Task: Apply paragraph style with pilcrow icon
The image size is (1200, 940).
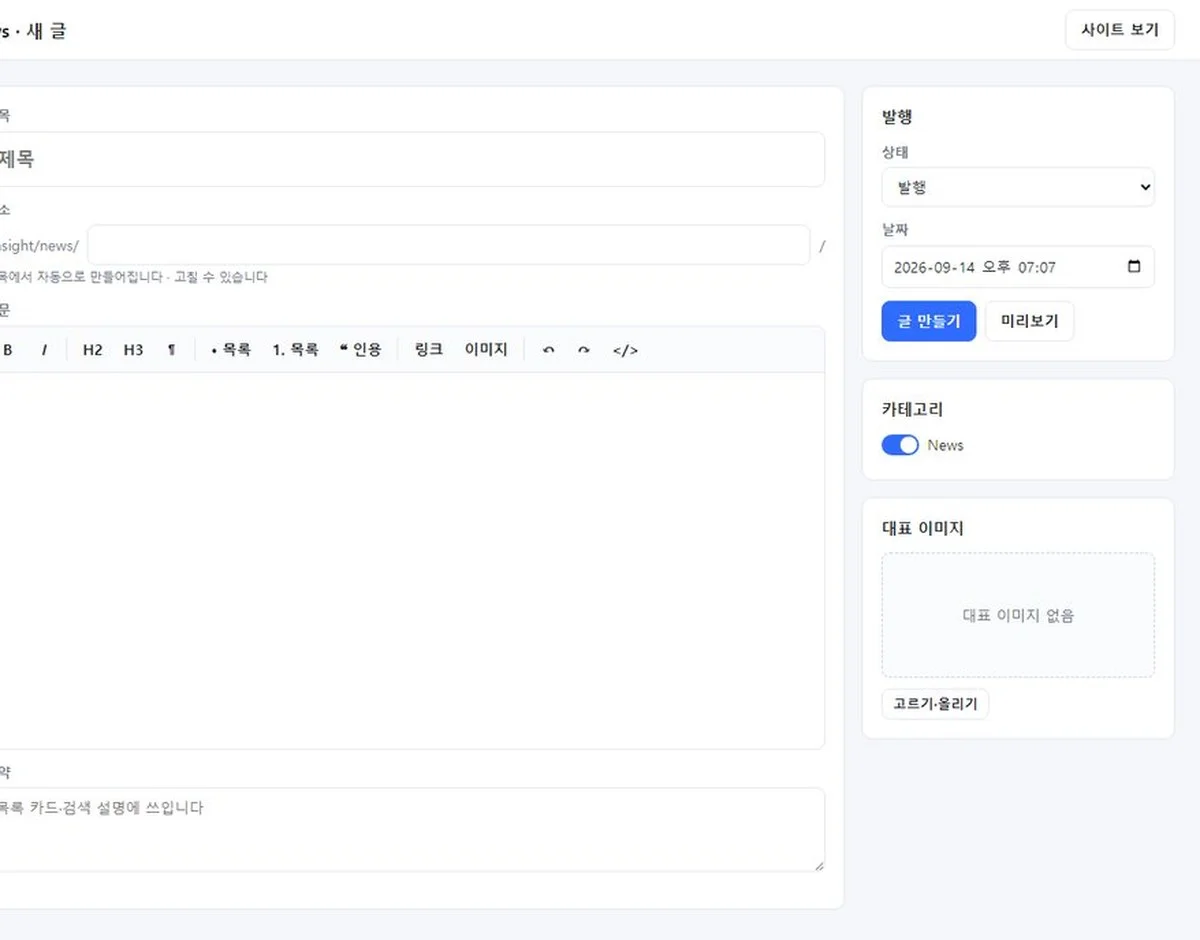Action: click(x=171, y=350)
